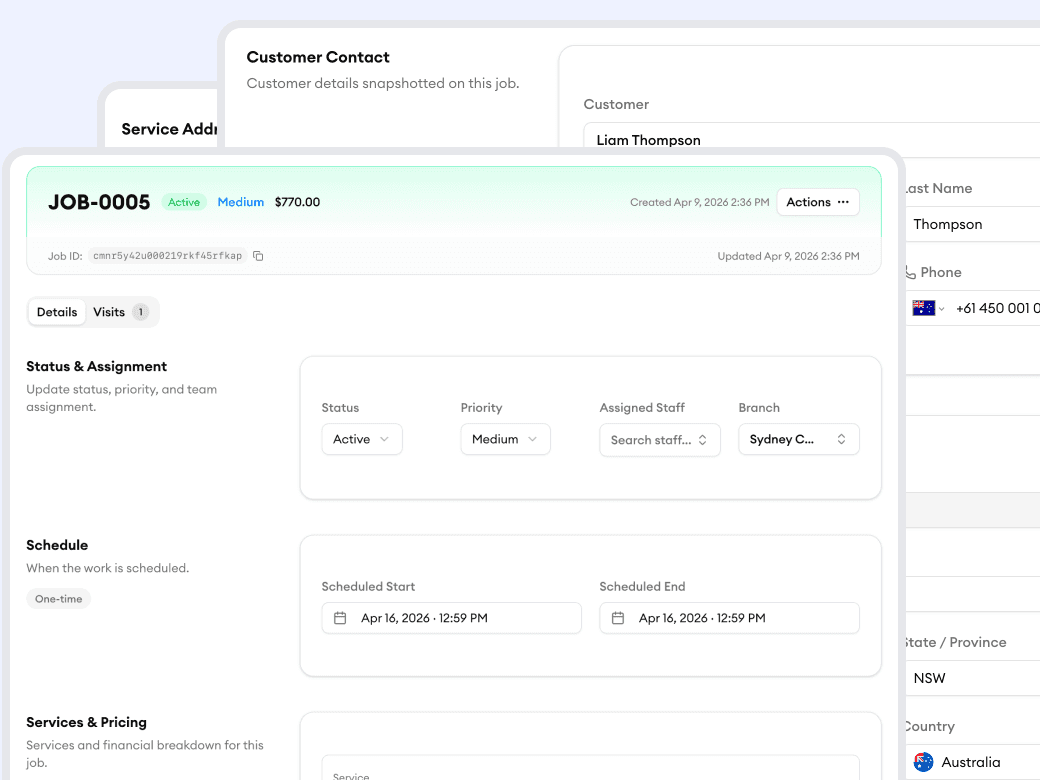The height and width of the screenshot is (780, 1040).
Task: Open the Priority dropdown showing Medium
Action: pos(505,438)
